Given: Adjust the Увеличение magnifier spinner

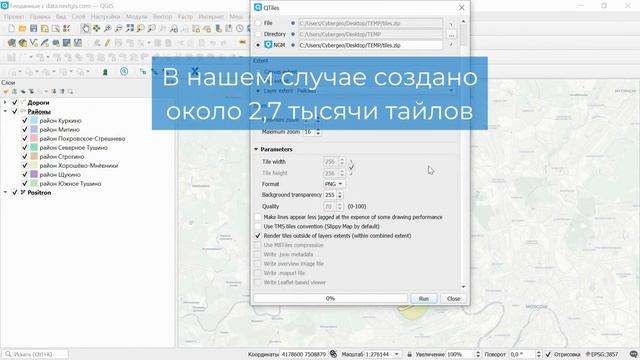Looking at the screenshot, I should 478,354.
